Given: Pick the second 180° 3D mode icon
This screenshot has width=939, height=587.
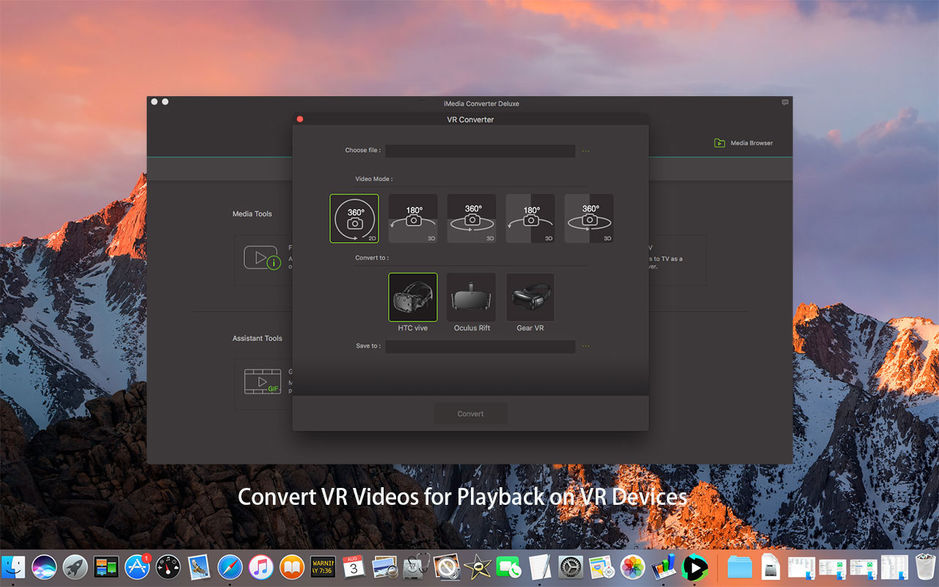Looking at the screenshot, I should (x=530, y=218).
